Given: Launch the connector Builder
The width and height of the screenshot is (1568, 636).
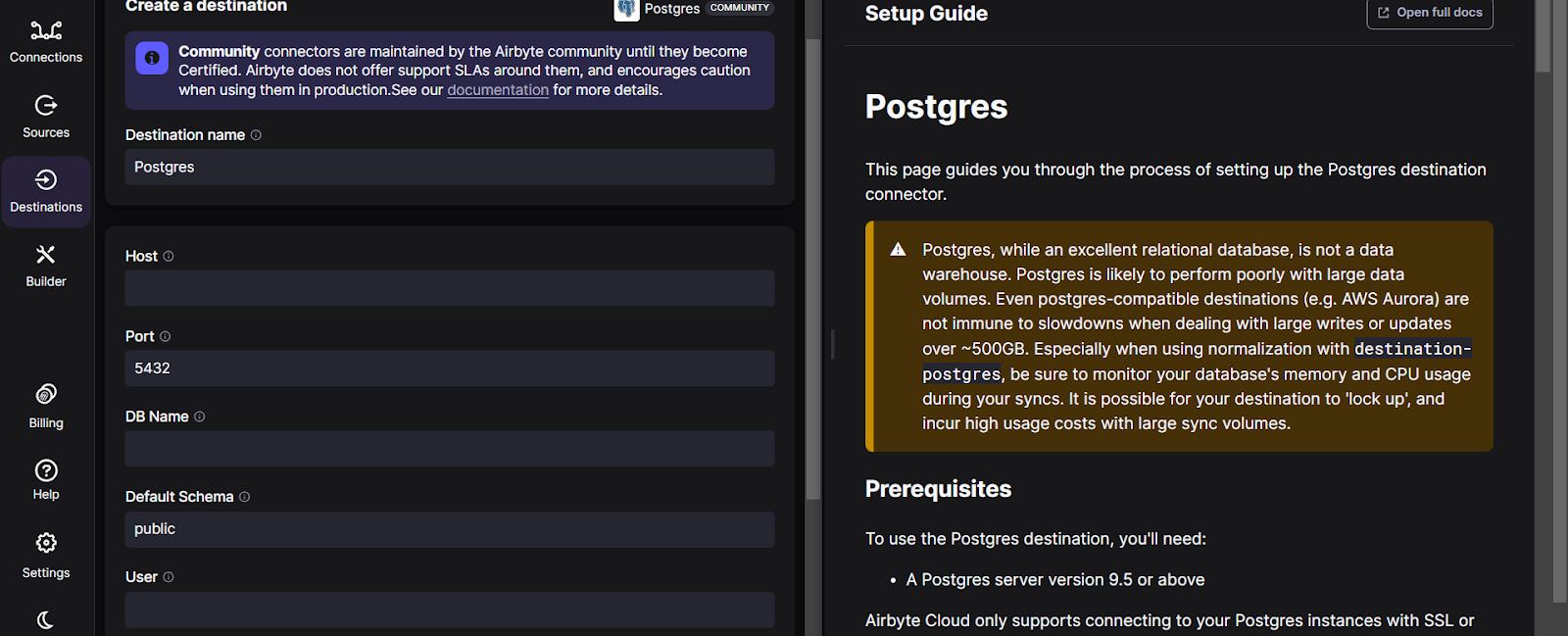Looking at the screenshot, I should [46, 267].
